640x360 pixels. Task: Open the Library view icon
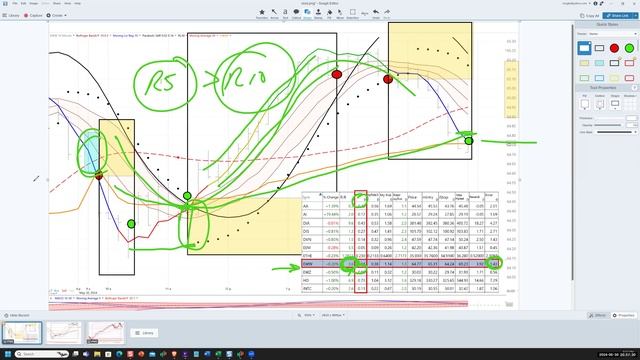click(4, 16)
